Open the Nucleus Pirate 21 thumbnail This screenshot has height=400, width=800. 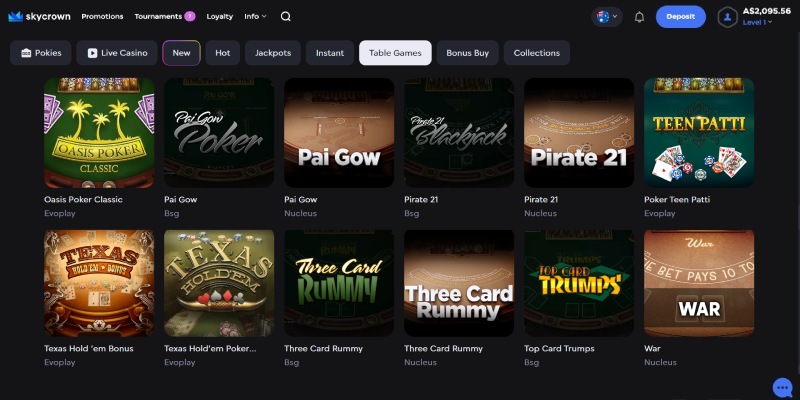[x=579, y=133]
